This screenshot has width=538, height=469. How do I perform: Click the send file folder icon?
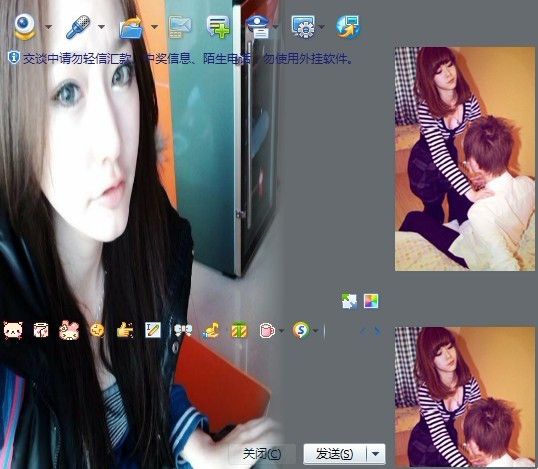coord(131,27)
